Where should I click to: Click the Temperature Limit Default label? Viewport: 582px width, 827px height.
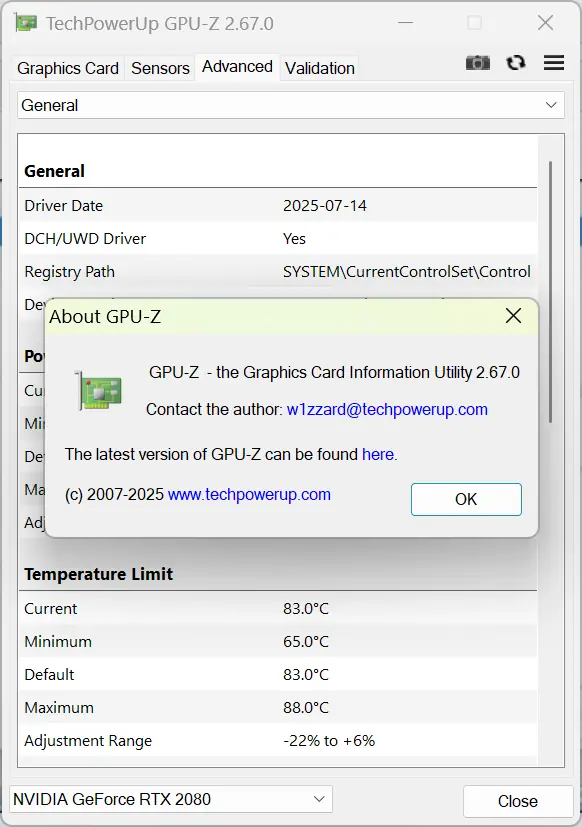click(49, 675)
